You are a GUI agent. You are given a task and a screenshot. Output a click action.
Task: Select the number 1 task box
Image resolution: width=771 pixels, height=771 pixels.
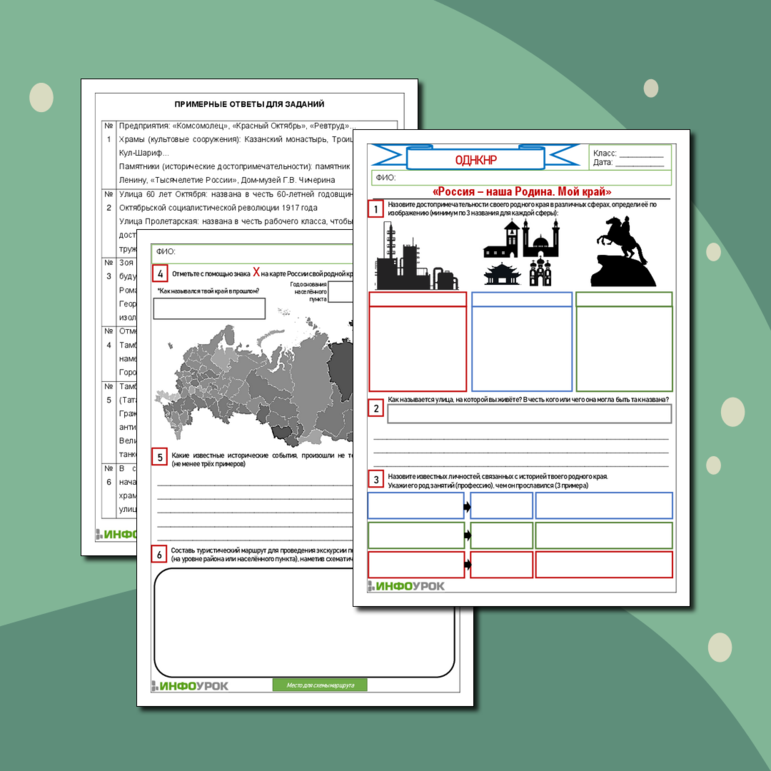(x=375, y=209)
